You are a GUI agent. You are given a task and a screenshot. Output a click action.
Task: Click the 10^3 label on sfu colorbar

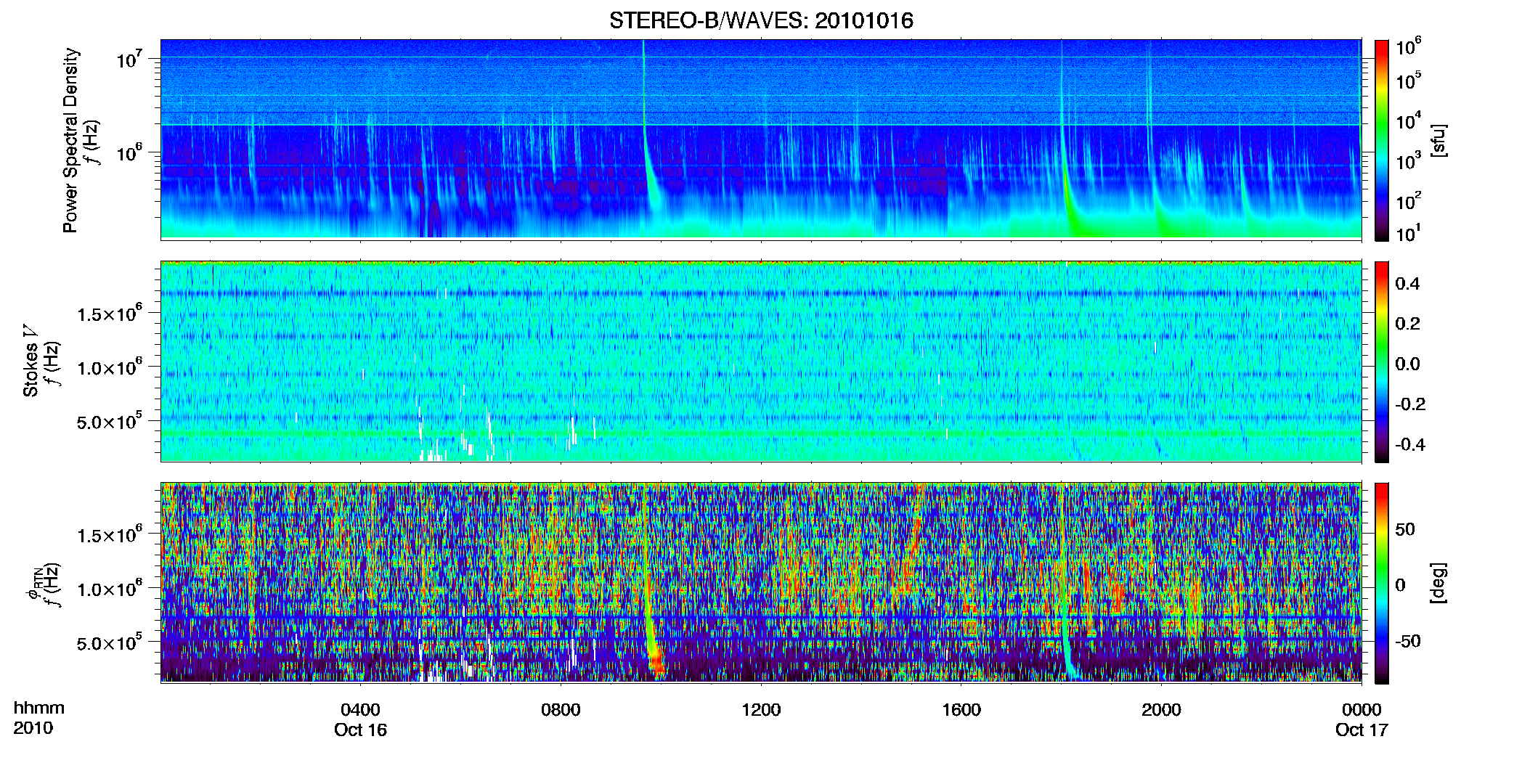[x=1409, y=160]
